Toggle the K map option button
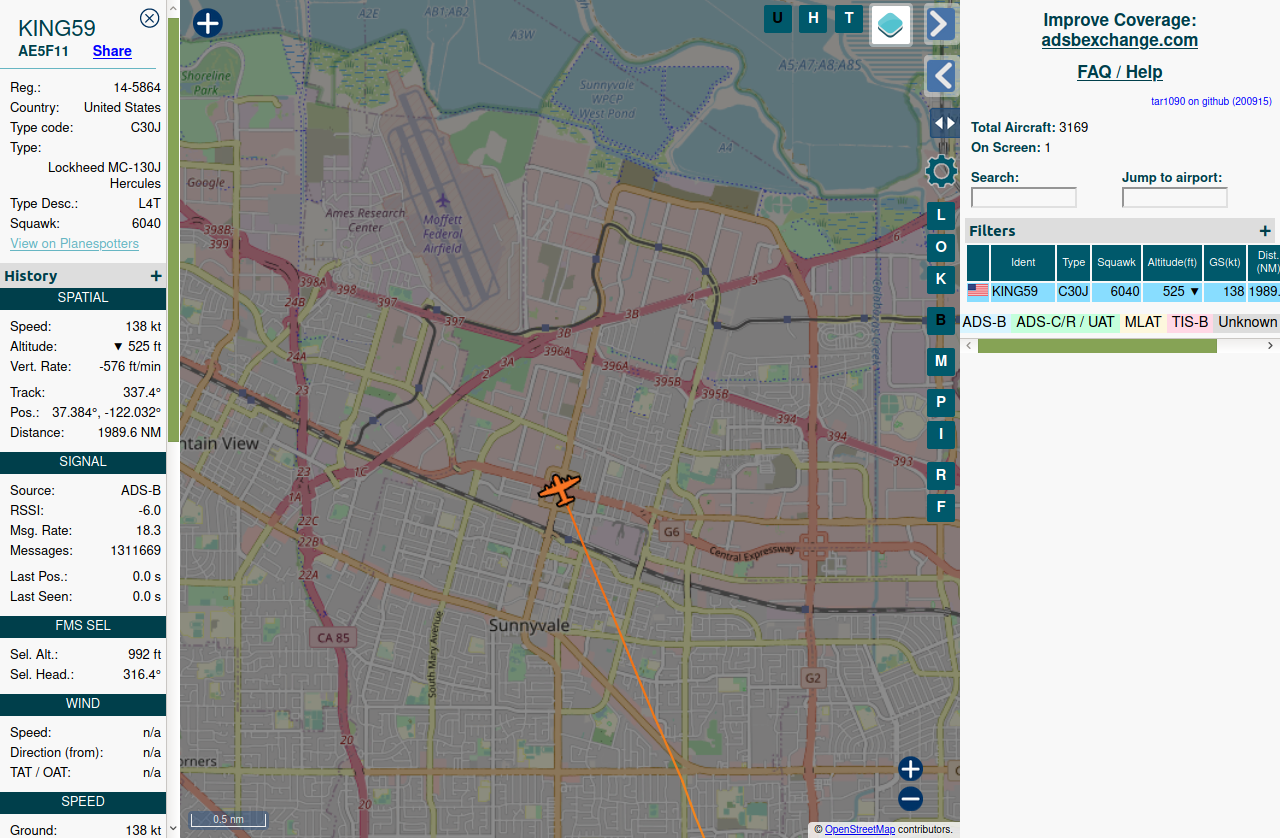Screen dimensions: 1280x838 pos(941,279)
